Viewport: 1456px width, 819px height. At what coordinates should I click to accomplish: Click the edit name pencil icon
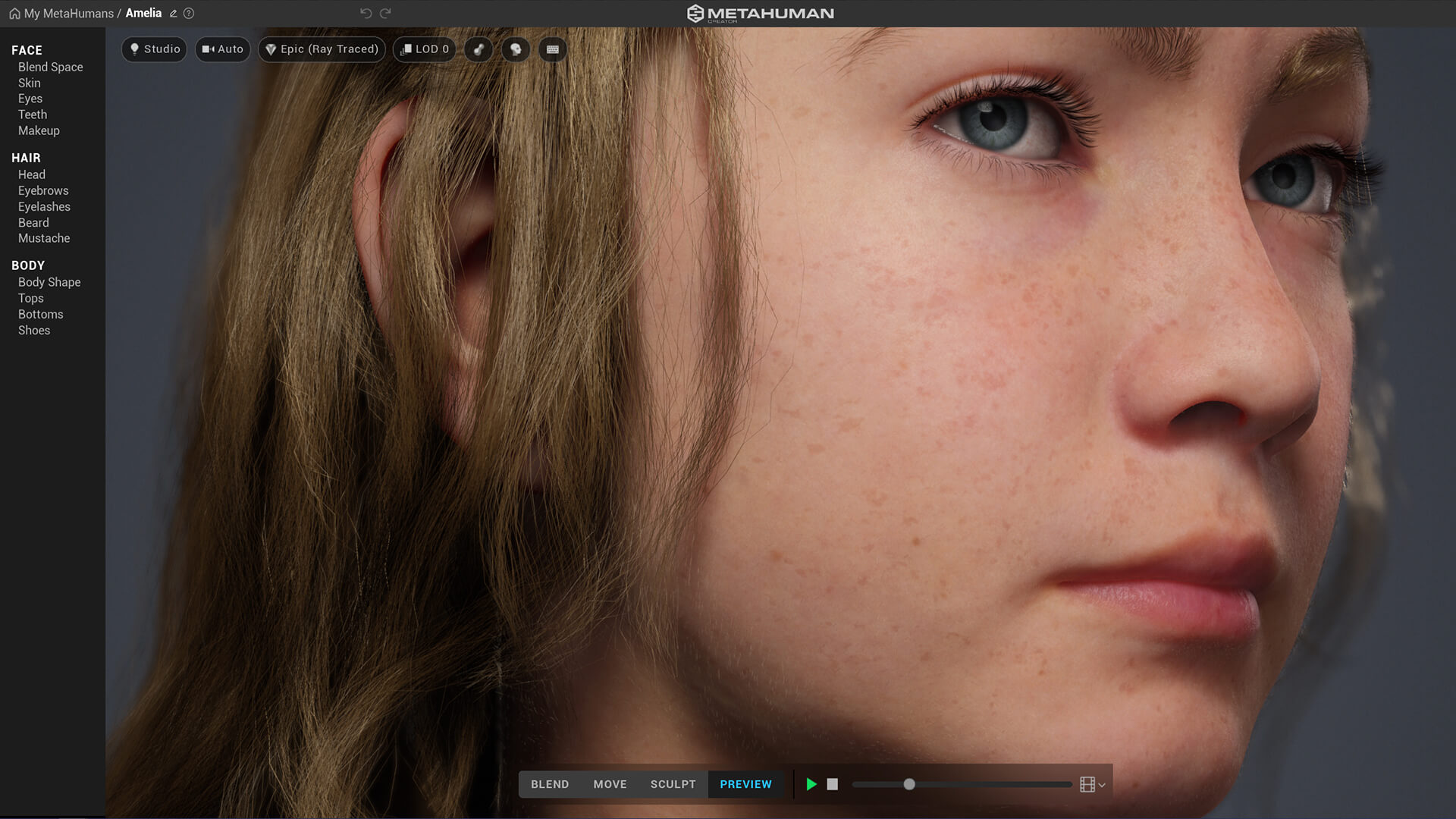click(x=174, y=14)
